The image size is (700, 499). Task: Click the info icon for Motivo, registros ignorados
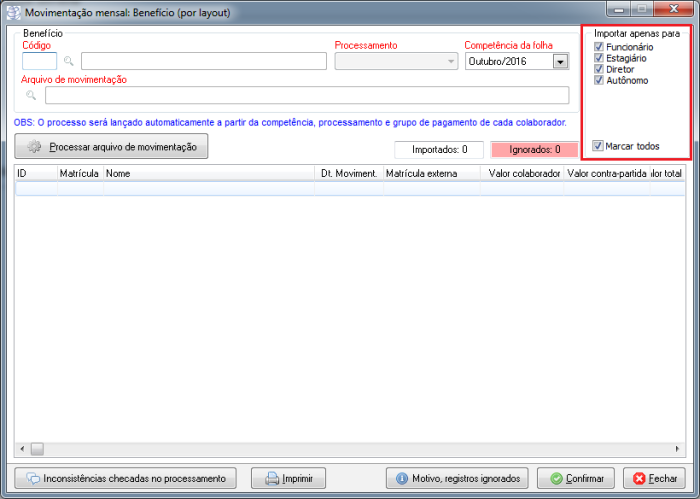click(400, 478)
